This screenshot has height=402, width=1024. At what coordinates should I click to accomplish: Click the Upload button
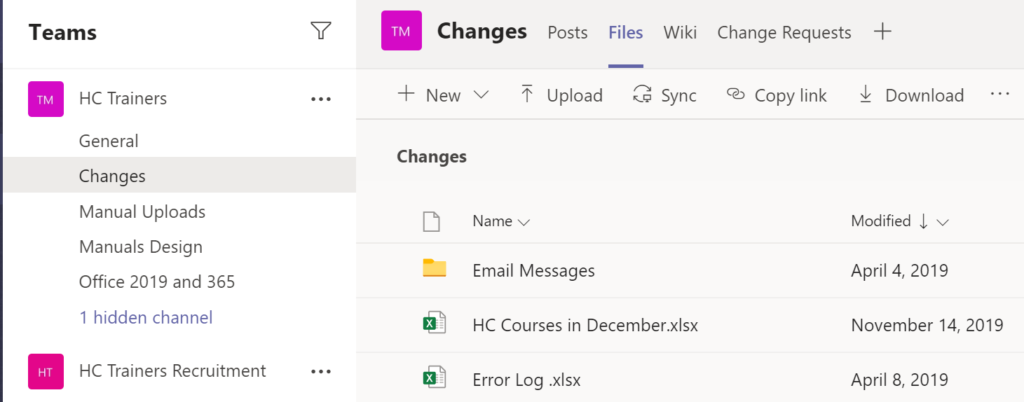[561, 95]
